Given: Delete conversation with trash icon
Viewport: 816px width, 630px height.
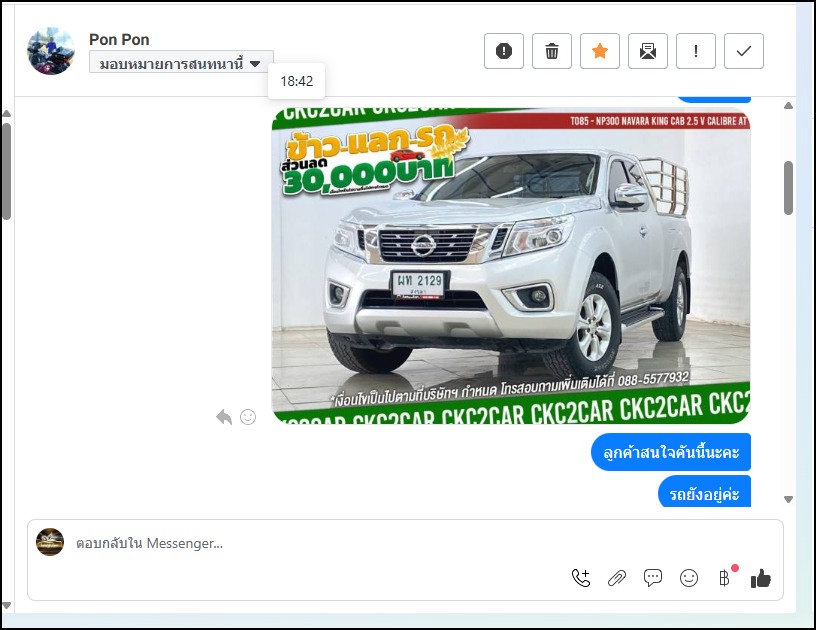Looking at the screenshot, I should (x=552, y=51).
